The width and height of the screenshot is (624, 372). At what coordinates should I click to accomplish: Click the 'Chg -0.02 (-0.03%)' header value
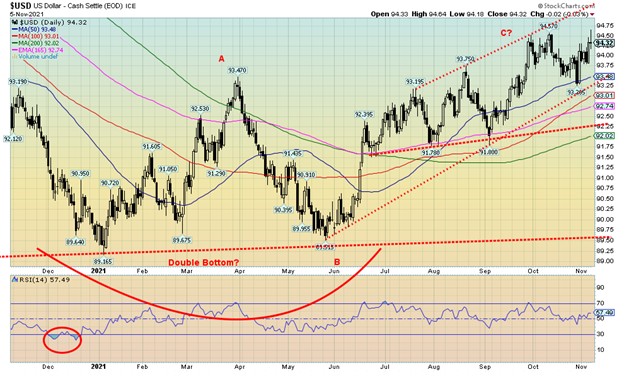pyautogui.click(x=560, y=14)
